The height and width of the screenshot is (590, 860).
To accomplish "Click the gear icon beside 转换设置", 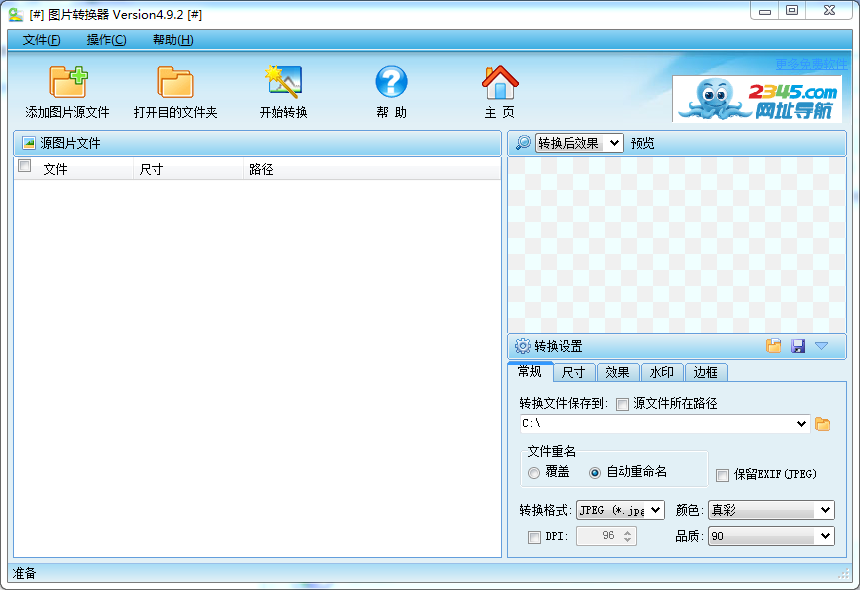I will pos(523,346).
